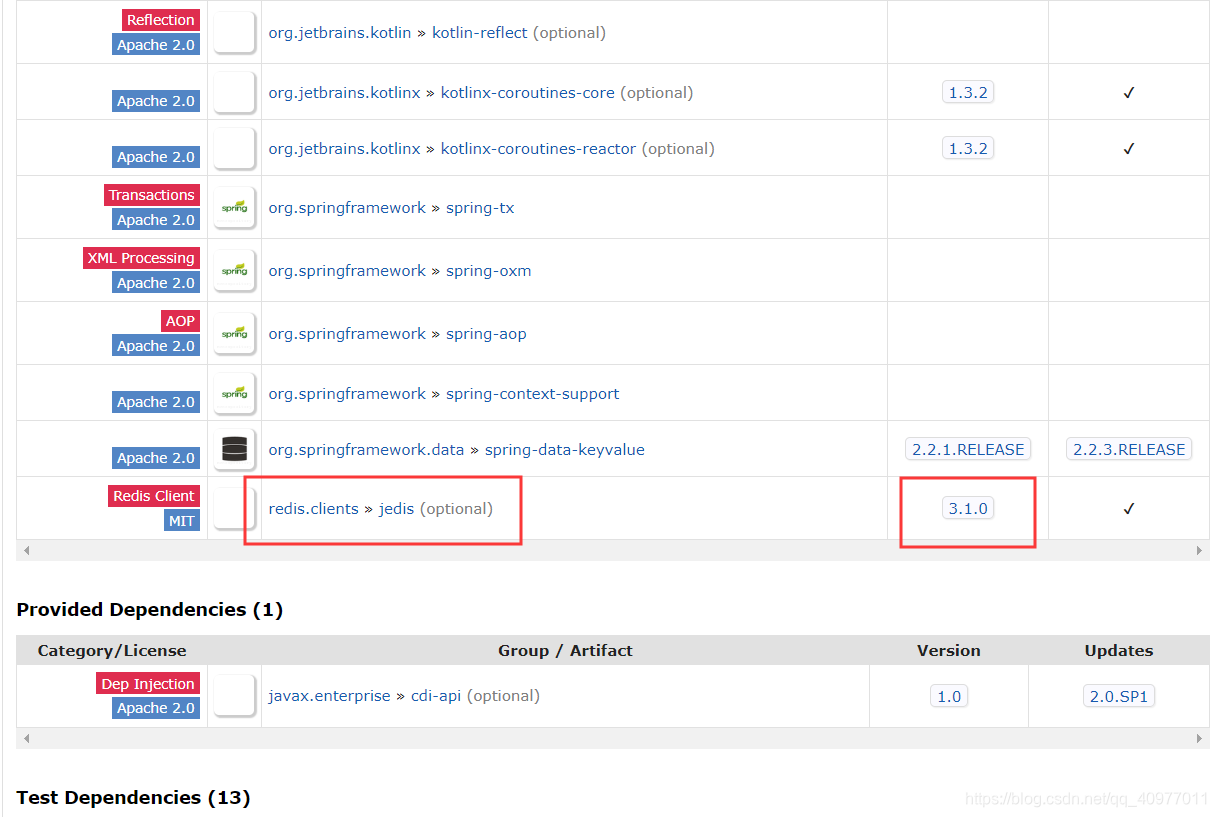Click the right arrow of the upper horizontal scrollbar
Image resolution: width=1216 pixels, height=817 pixels.
tap(1200, 550)
